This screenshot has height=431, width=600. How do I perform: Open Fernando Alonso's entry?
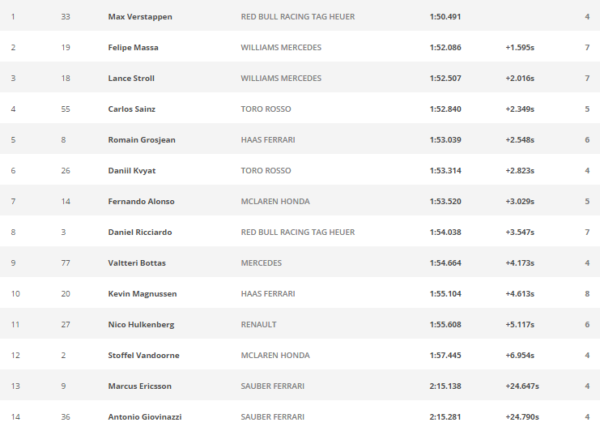tap(141, 201)
